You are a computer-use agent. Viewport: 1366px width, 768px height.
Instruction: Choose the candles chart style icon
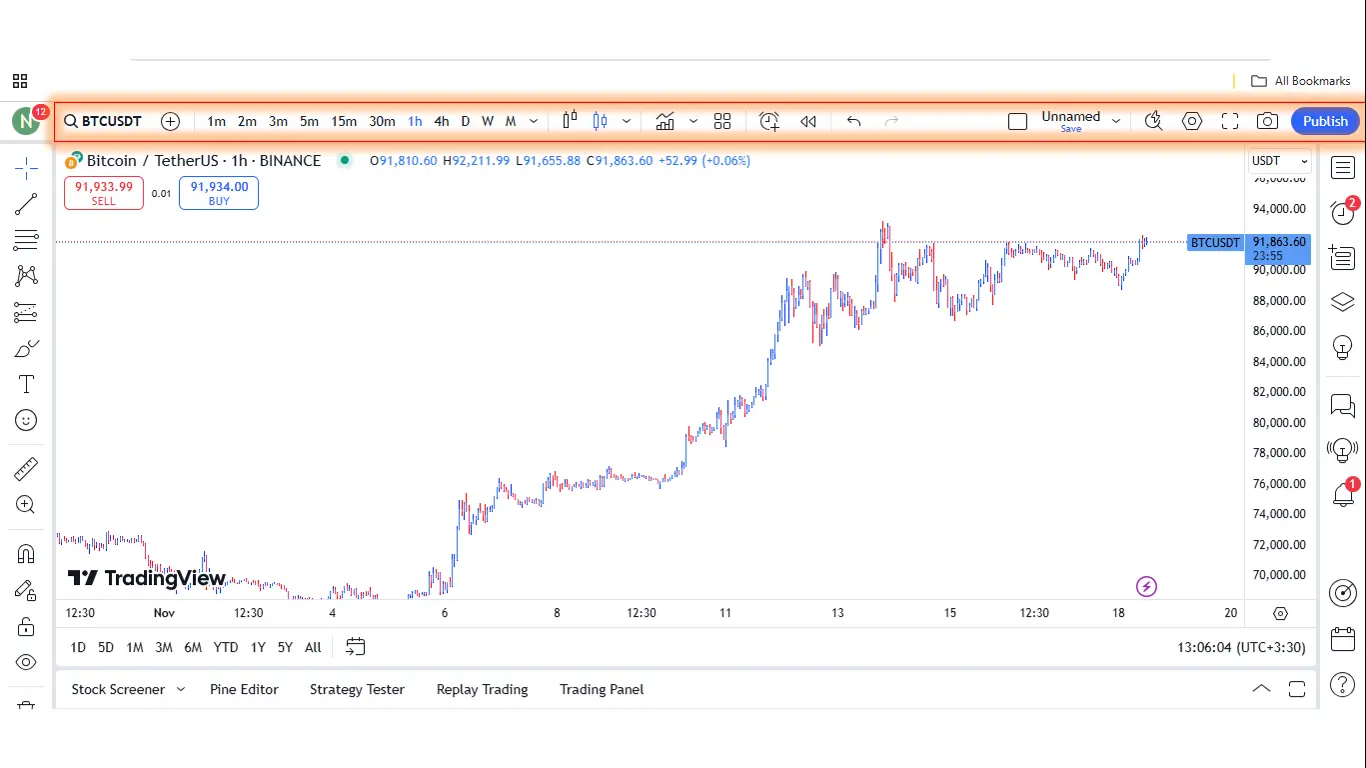point(600,121)
